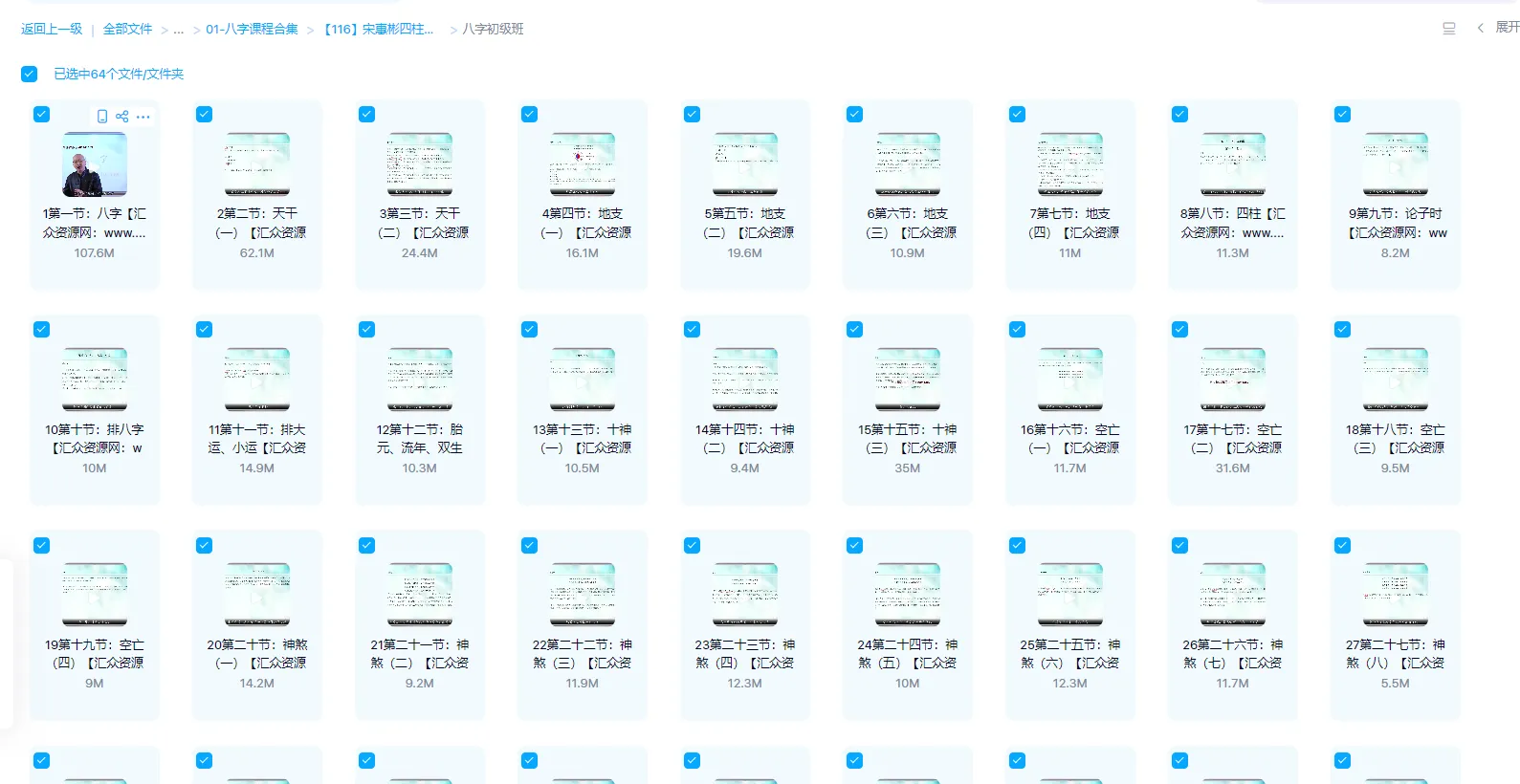Image resolution: width=1520 pixels, height=784 pixels.
Task: Switch file view mode with the list-layout icon
Action: pyautogui.click(x=1449, y=29)
